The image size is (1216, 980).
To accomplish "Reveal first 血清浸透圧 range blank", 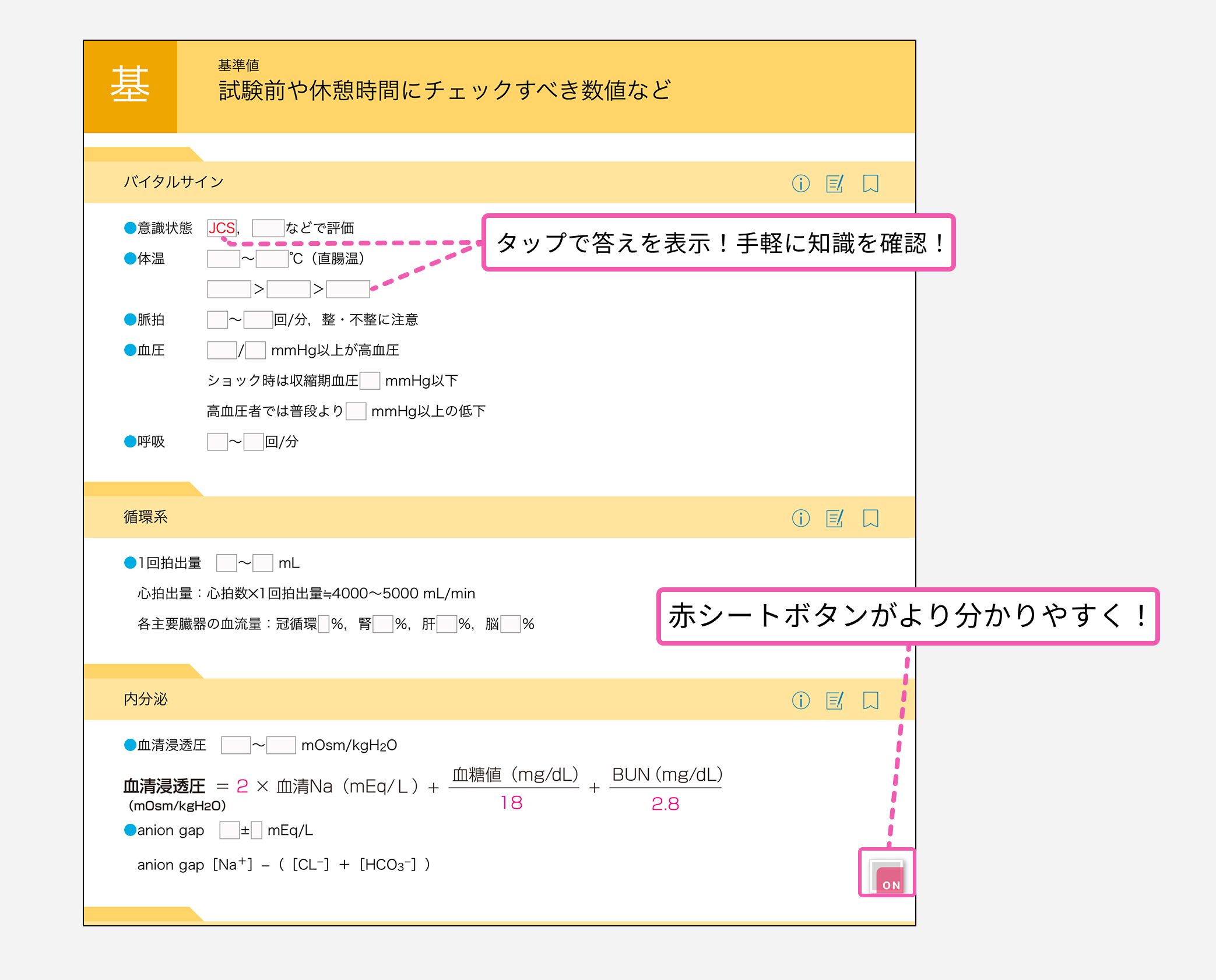I will point(236,745).
